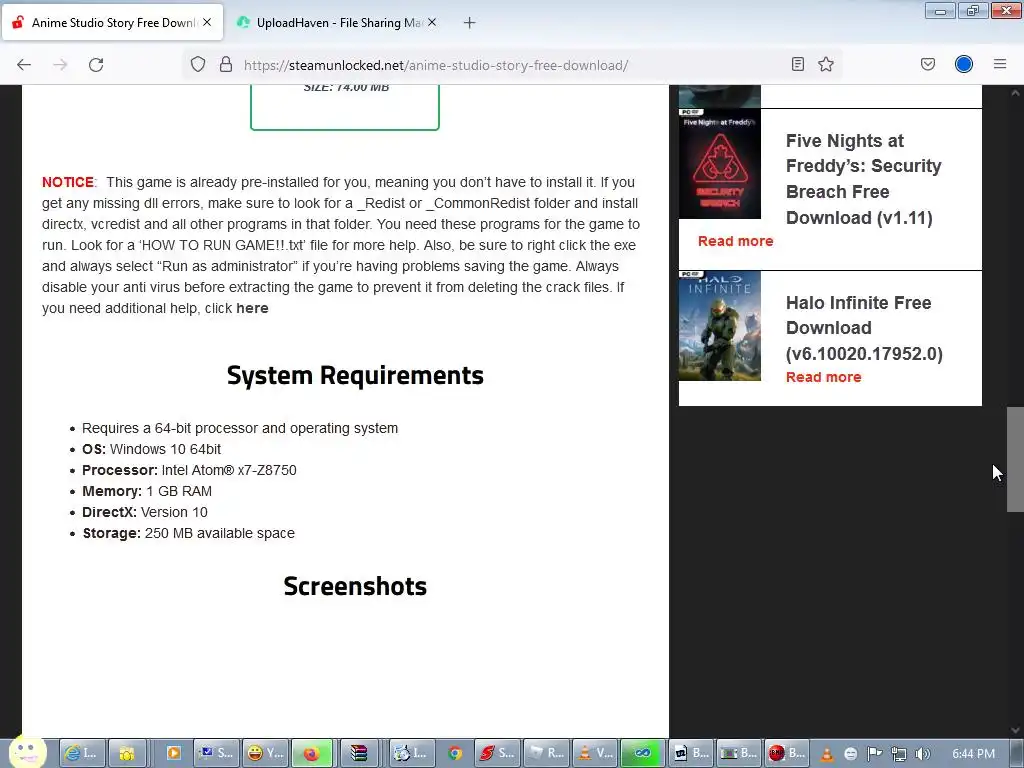
Task: Open the Firefox account profile
Action: point(964,64)
